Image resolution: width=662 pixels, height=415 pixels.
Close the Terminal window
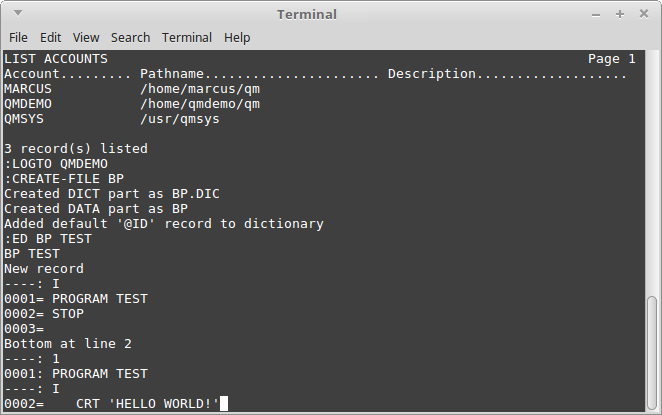coord(644,14)
